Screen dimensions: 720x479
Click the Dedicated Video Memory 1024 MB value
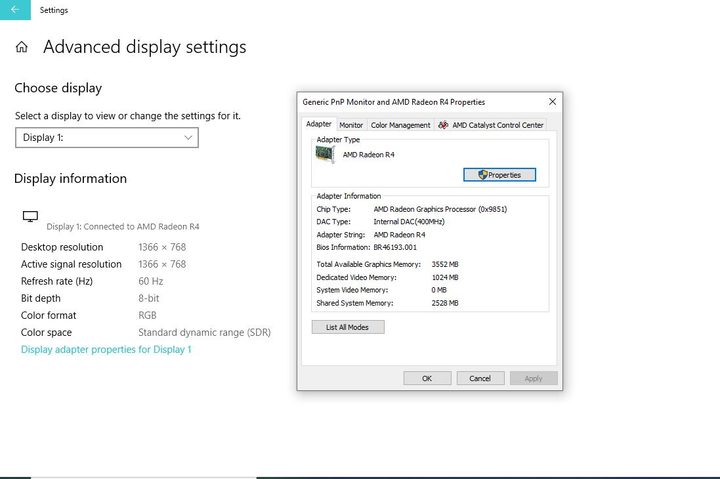tap(445, 277)
